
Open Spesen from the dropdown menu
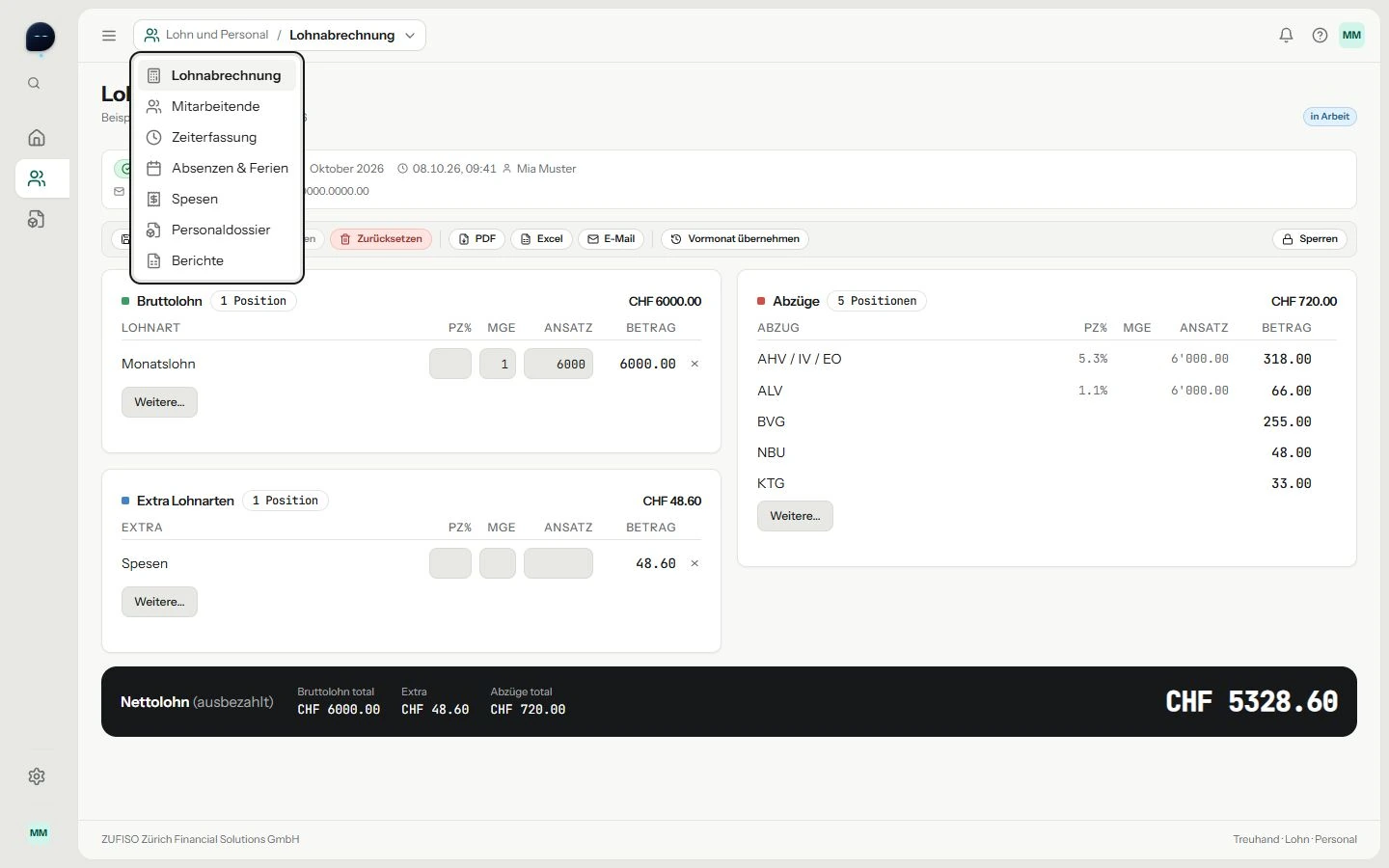point(217,199)
